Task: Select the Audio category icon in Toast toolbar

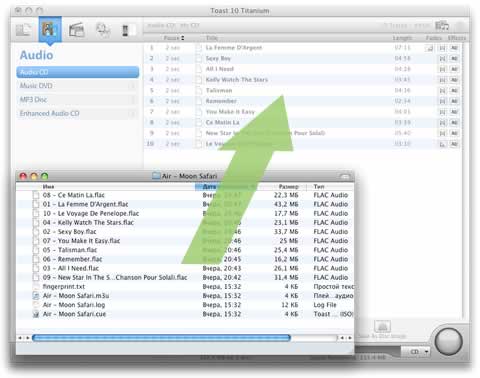Action: (50, 30)
